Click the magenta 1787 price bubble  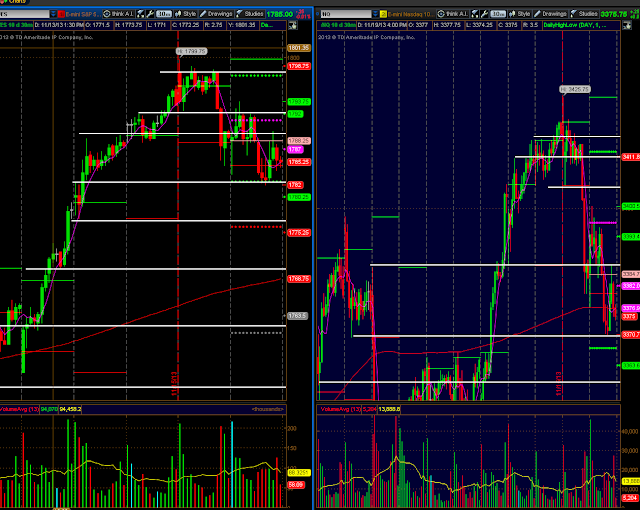tap(295, 150)
